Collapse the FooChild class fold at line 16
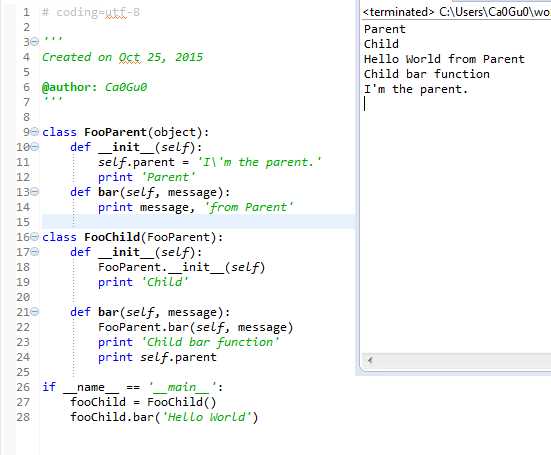551x455 pixels. point(34,237)
